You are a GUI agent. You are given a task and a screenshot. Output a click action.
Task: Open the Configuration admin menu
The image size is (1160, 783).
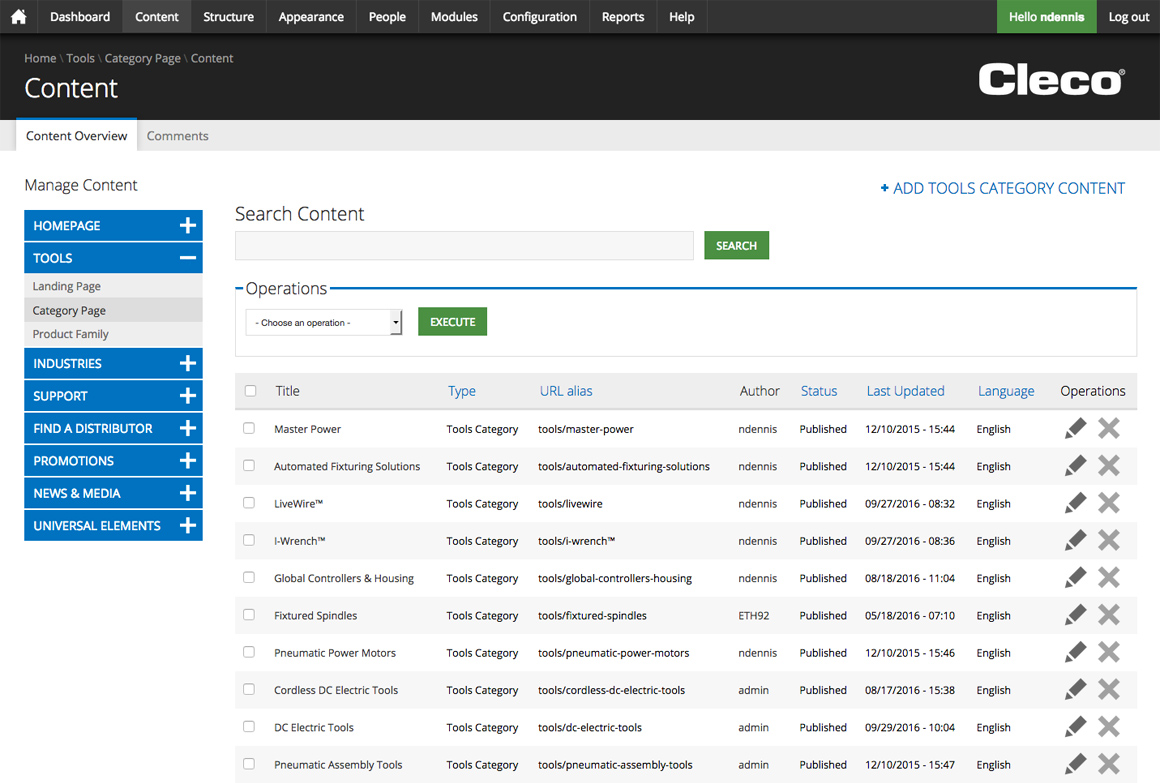pos(539,16)
